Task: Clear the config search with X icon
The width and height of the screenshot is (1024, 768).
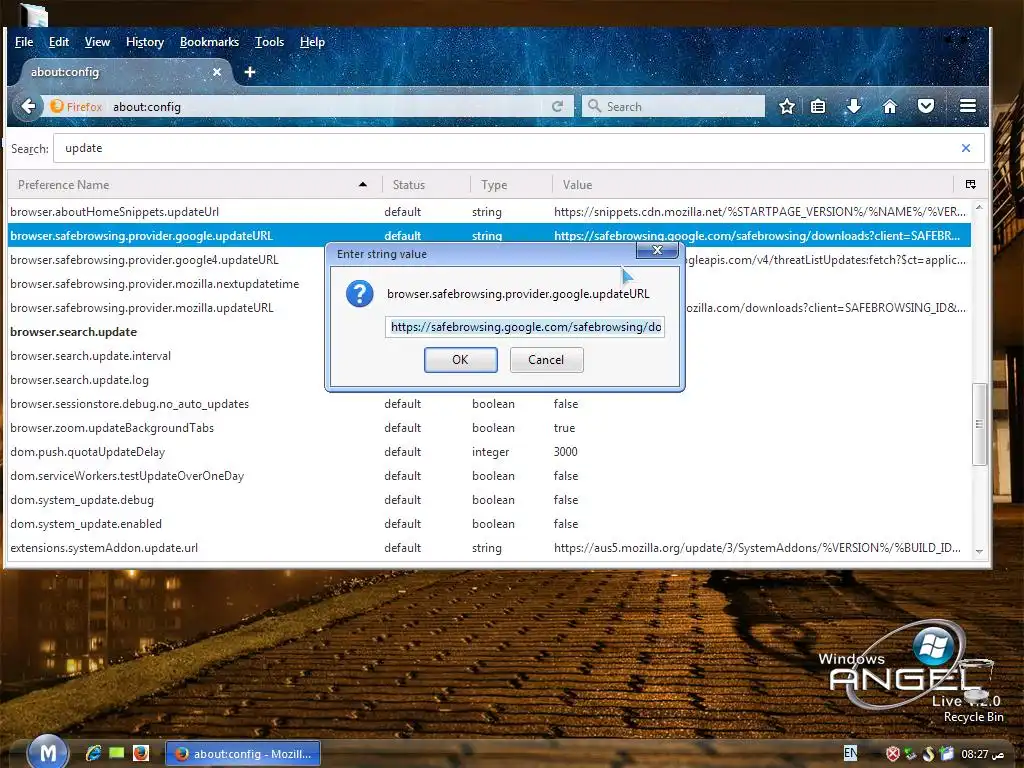Action: (x=966, y=148)
